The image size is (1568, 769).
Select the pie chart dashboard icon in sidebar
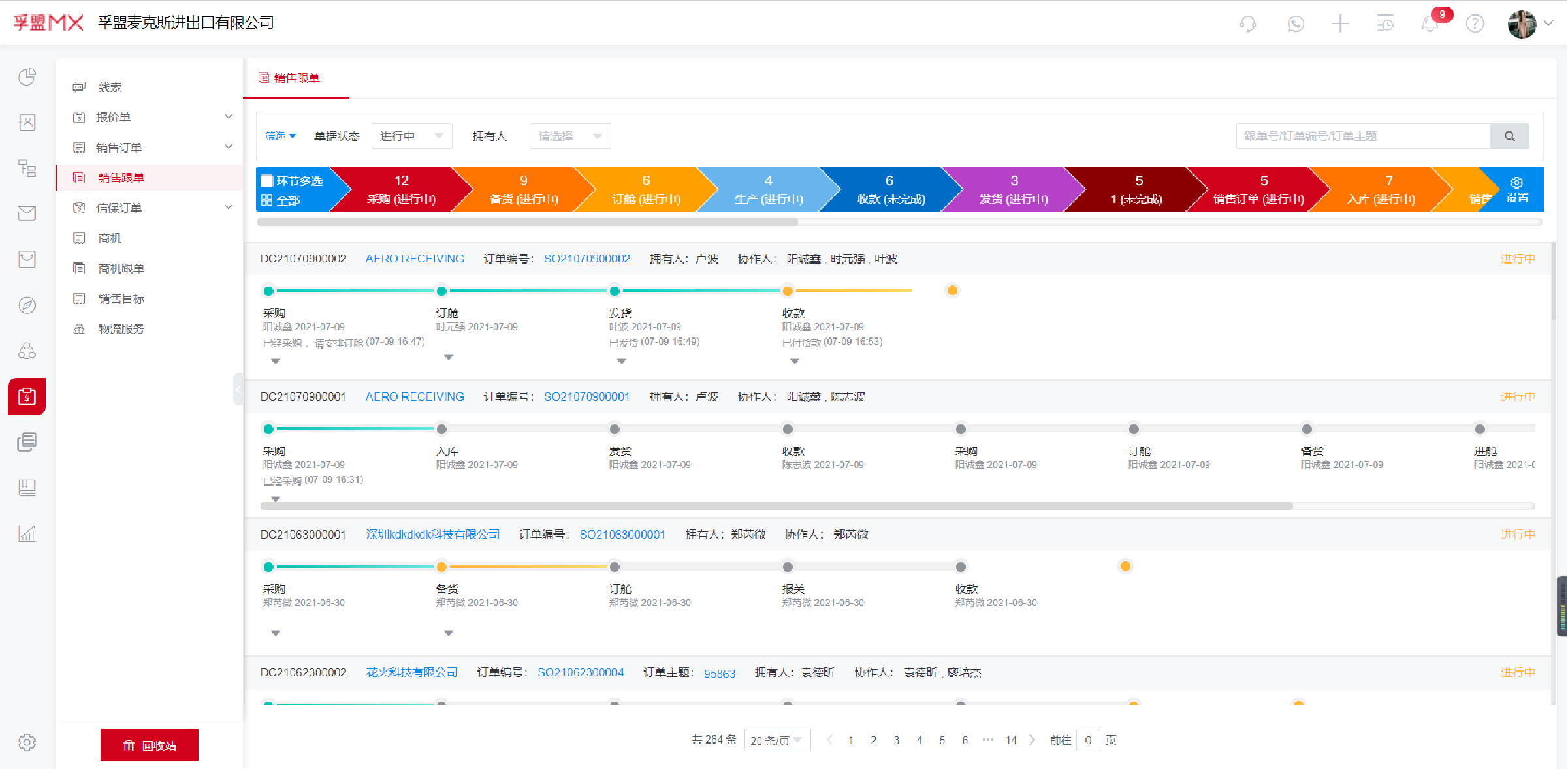(26, 76)
